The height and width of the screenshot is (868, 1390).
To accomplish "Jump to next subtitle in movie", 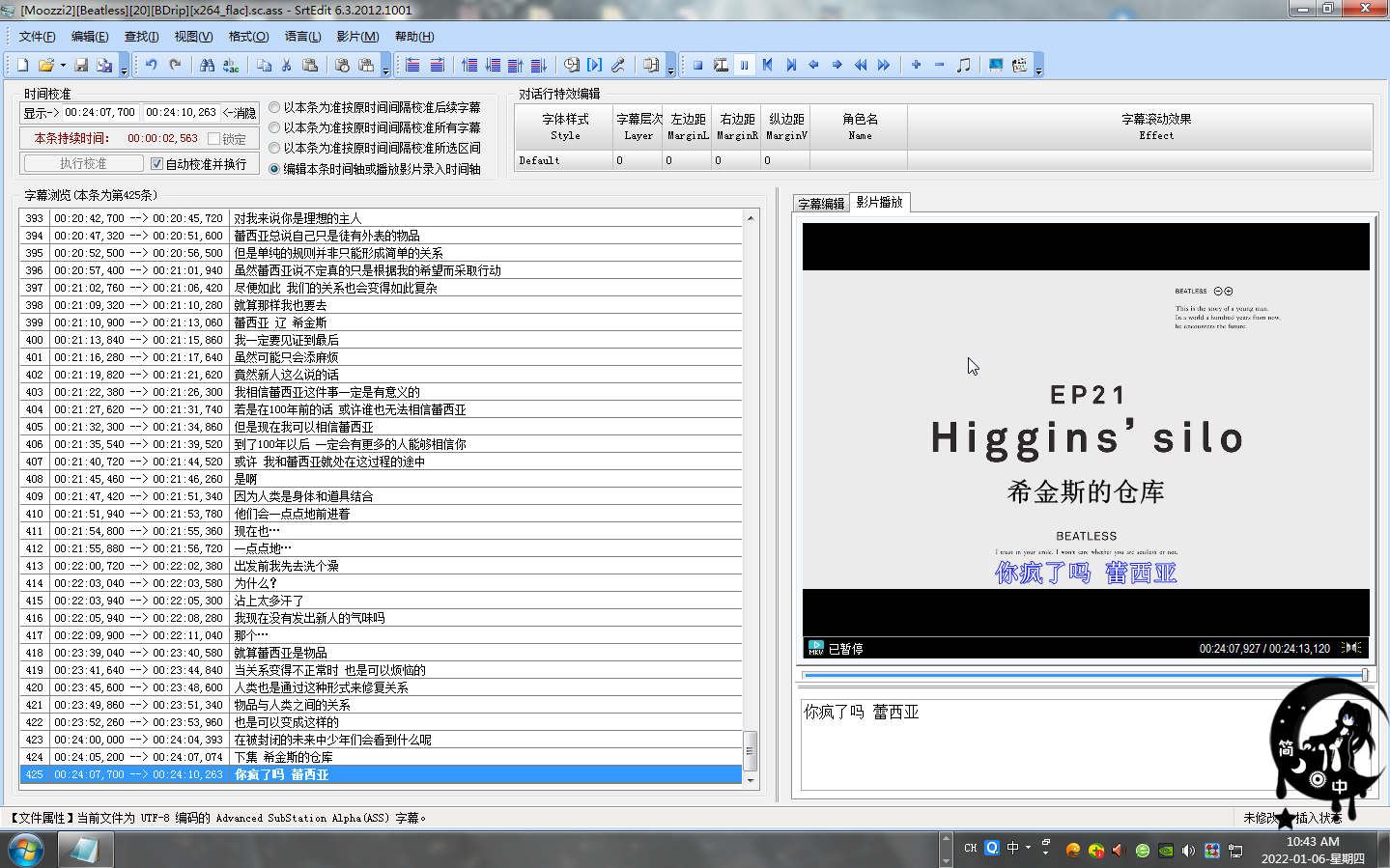I will (x=791, y=65).
